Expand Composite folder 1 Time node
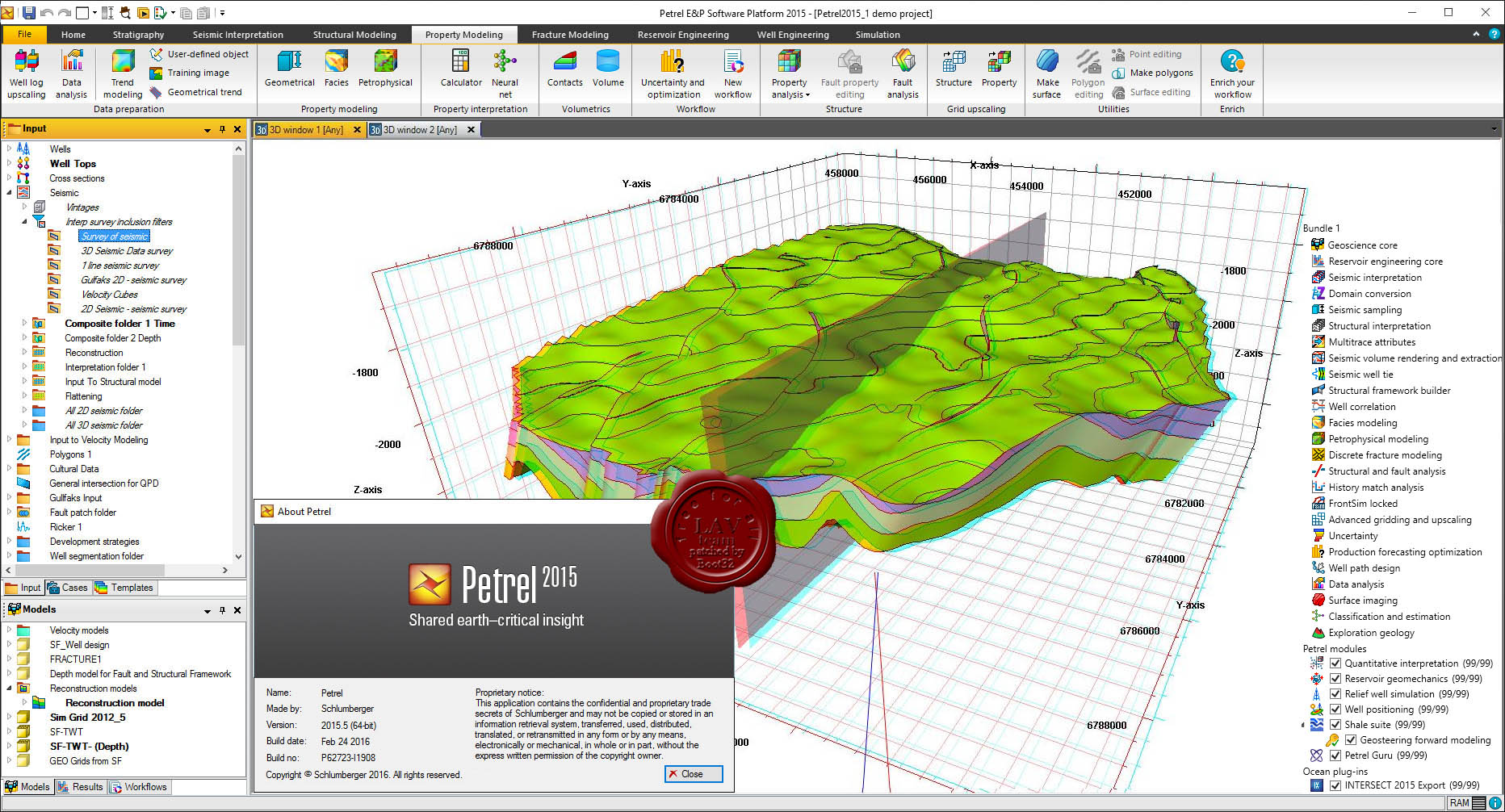The image size is (1505, 812). click(24, 323)
